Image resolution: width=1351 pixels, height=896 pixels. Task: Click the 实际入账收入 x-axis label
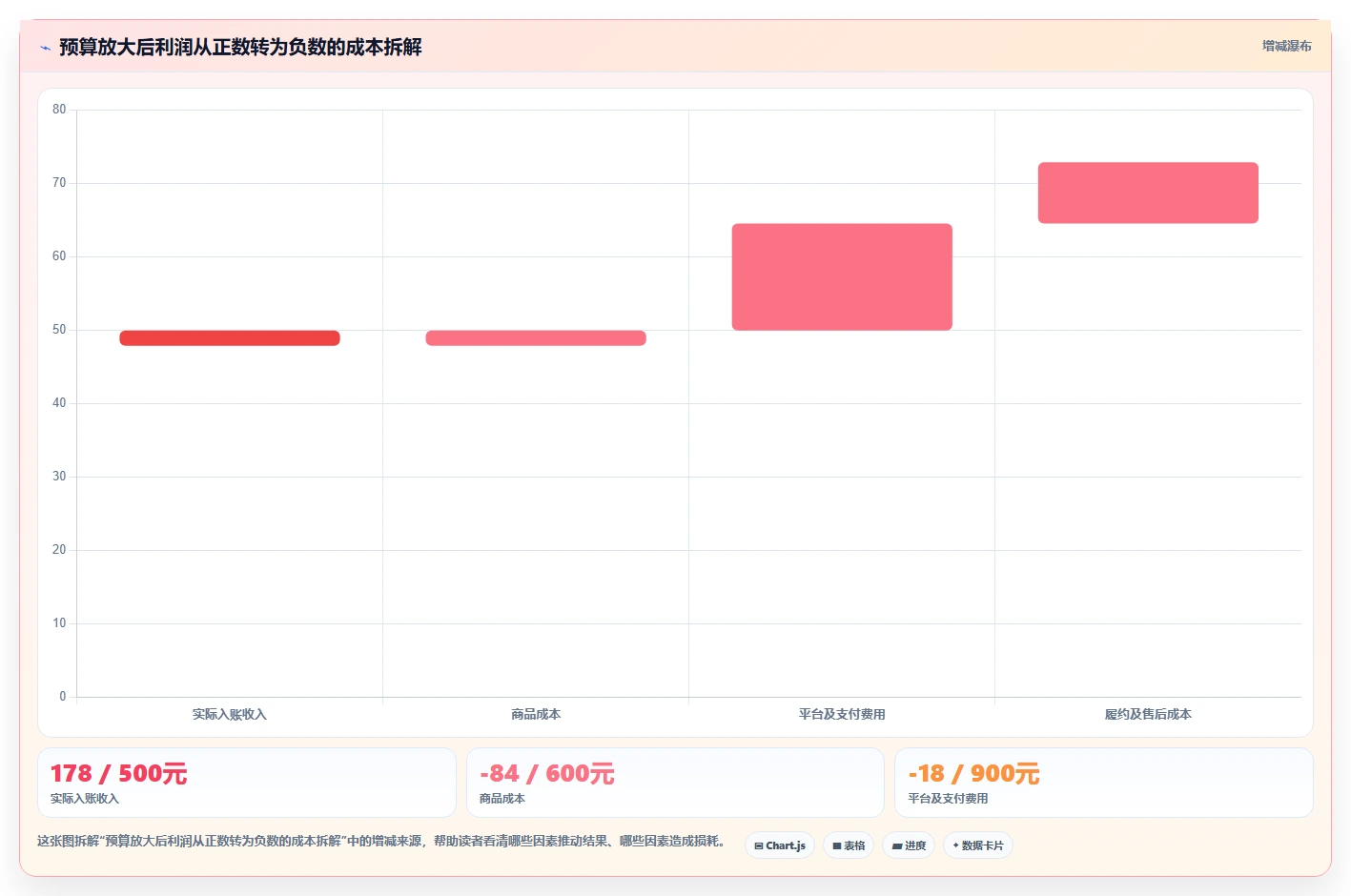point(230,714)
